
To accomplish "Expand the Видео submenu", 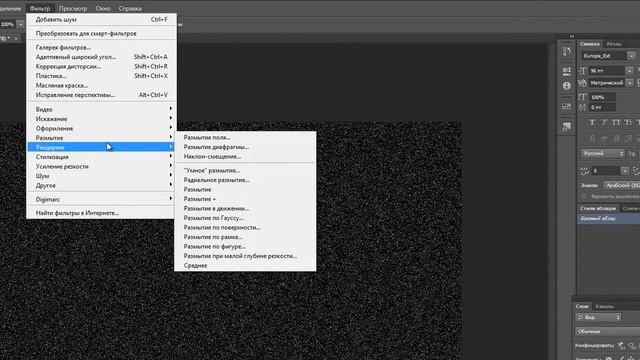I will tap(102, 109).
